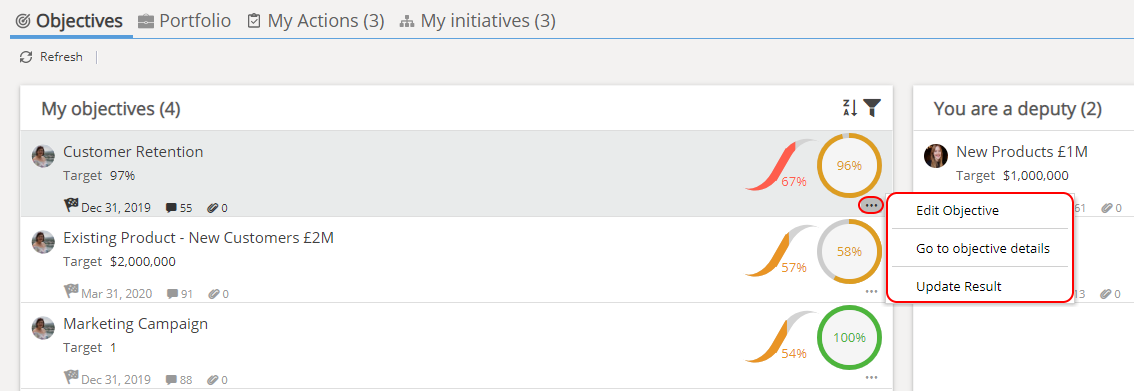Open the My initiatives (3) tab
The height and width of the screenshot is (391, 1134).
477,21
